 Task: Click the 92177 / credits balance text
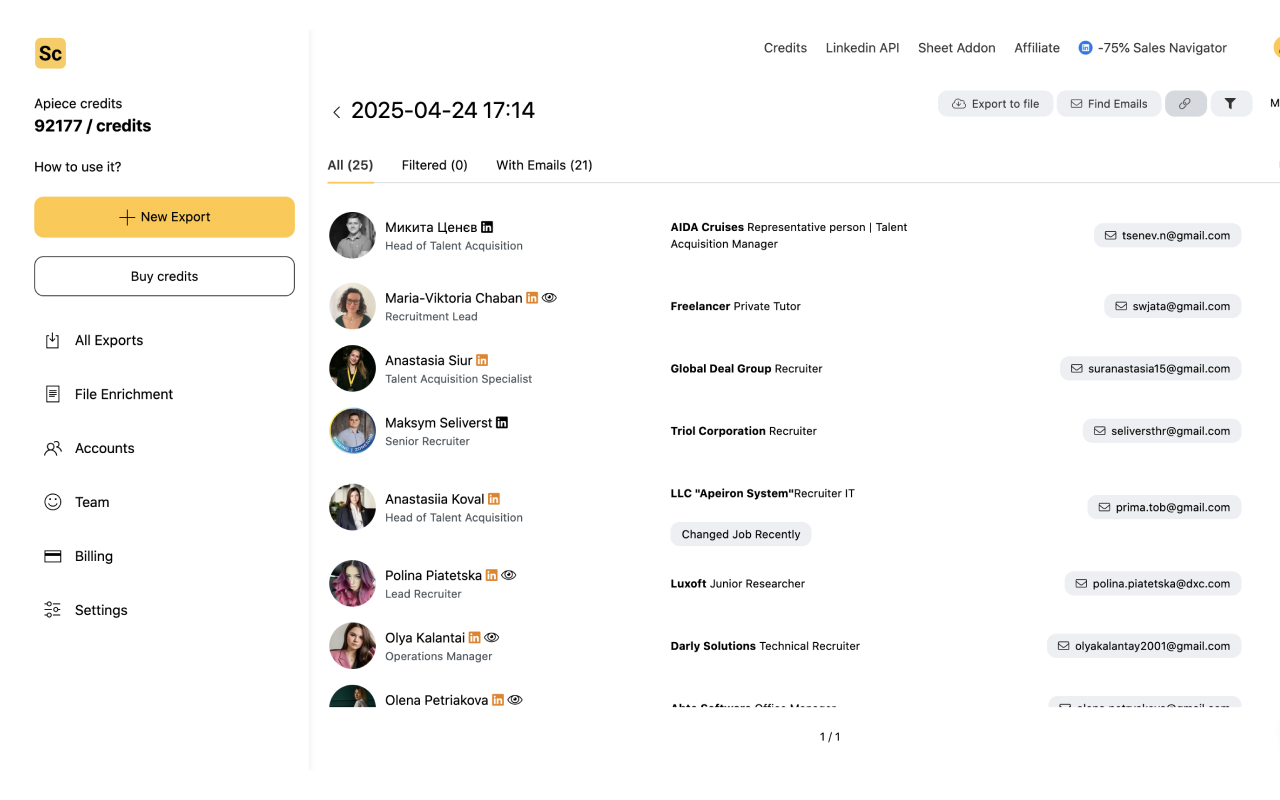tap(93, 126)
